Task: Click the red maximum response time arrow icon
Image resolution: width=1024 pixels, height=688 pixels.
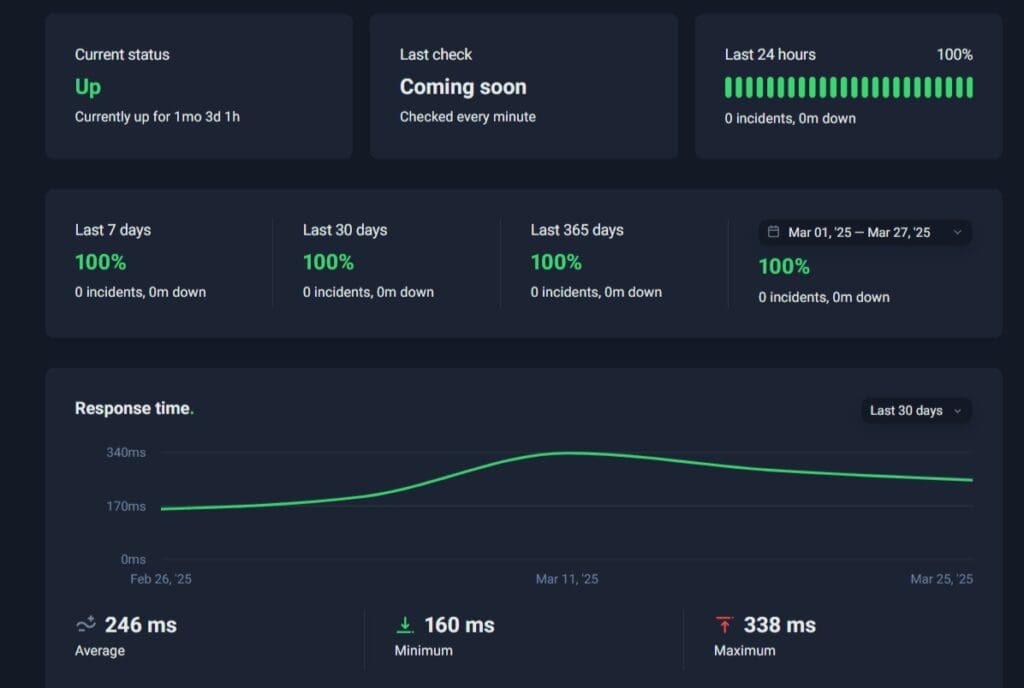Action: pyautogui.click(x=724, y=624)
